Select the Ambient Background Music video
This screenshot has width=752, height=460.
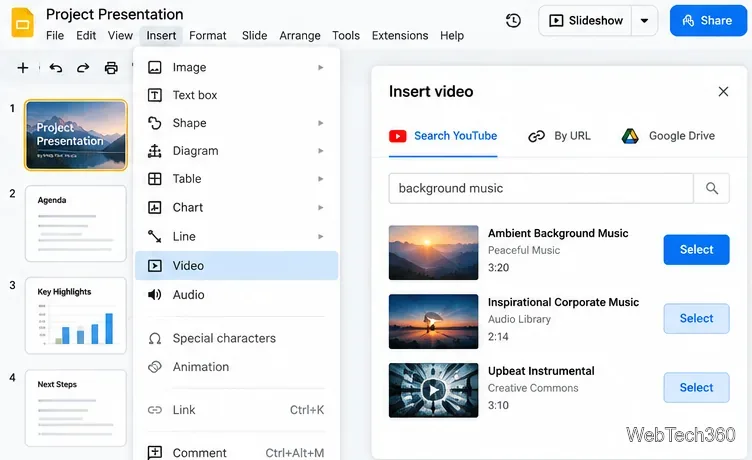click(696, 249)
